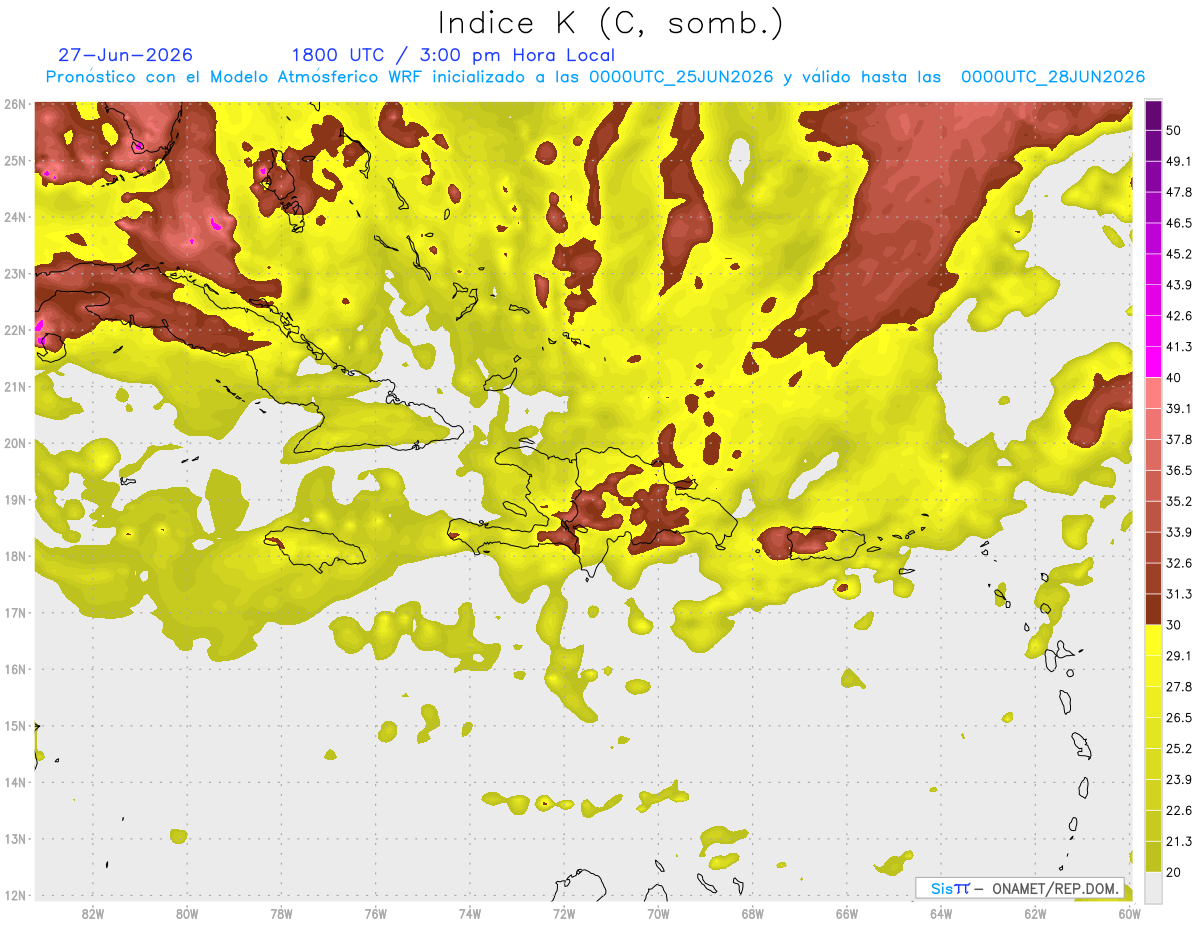Select the date label '27-Jun-2026'
Viewport: 1200px width, 927px height.
pyautogui.click(x=125, y=55)
